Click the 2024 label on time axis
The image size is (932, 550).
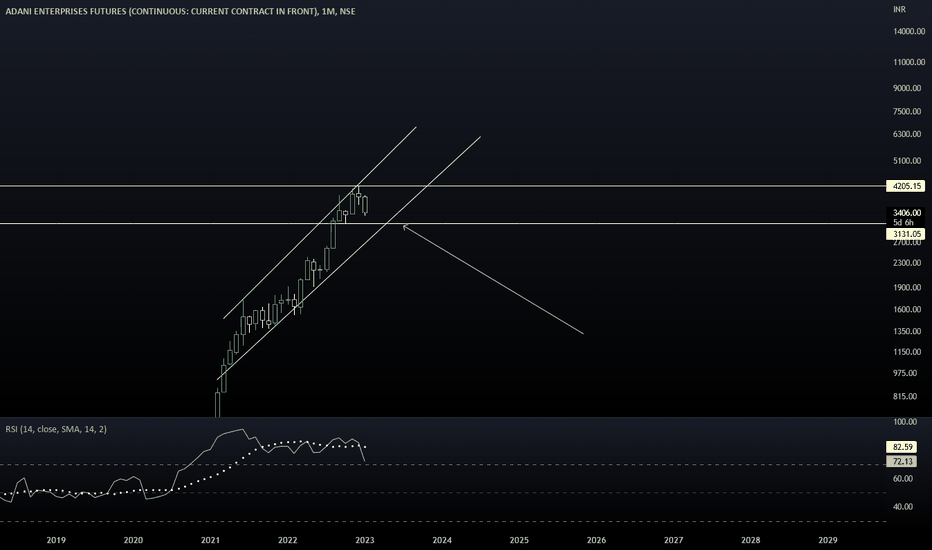tap(442, 540)
